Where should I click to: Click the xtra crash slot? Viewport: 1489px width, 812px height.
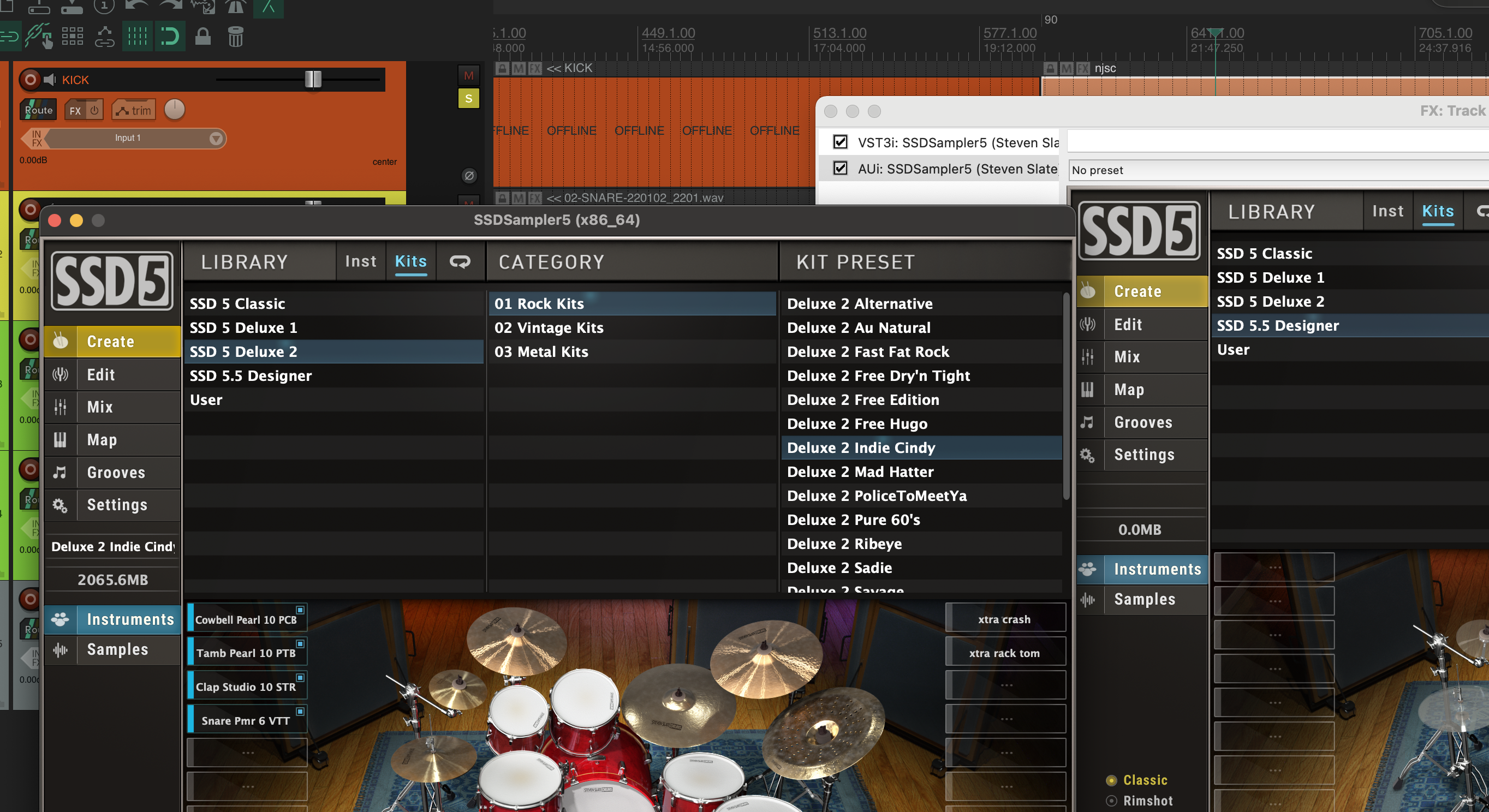click(x=1005, y=619)
